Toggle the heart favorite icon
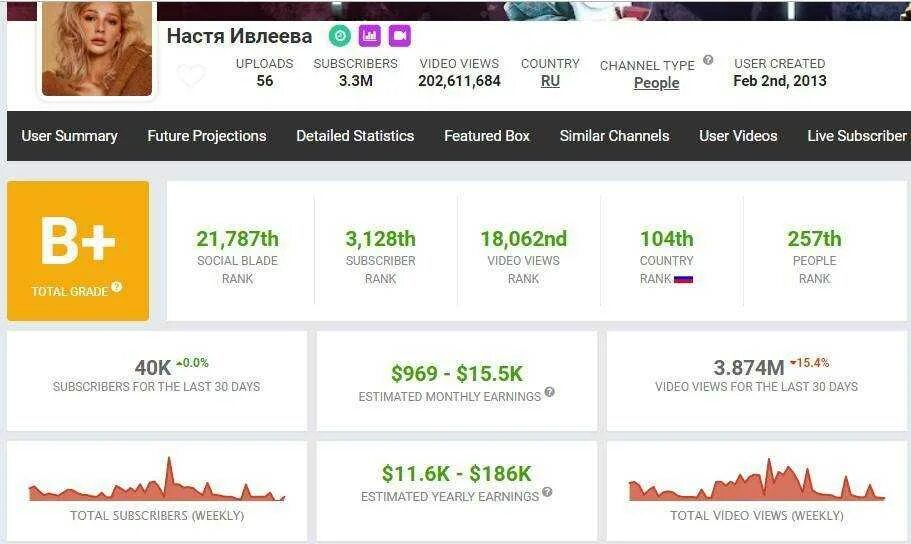 point(191,76)
